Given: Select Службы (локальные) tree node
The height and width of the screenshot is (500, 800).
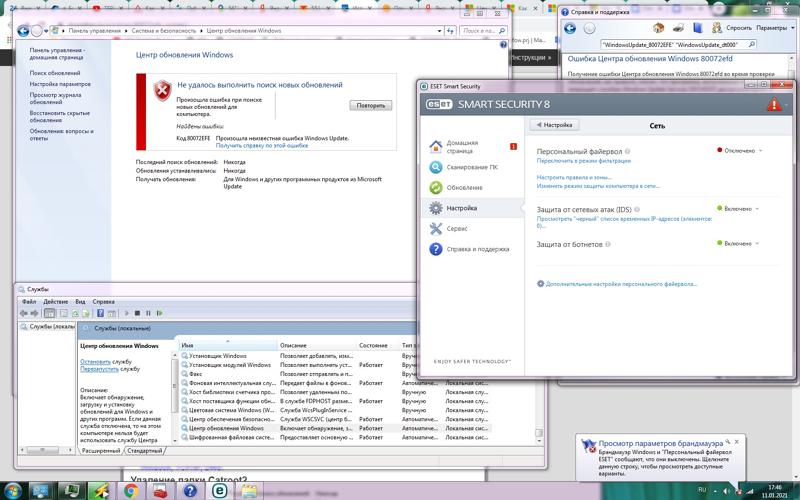Looking at the screenshot, I should coord(48,327).
